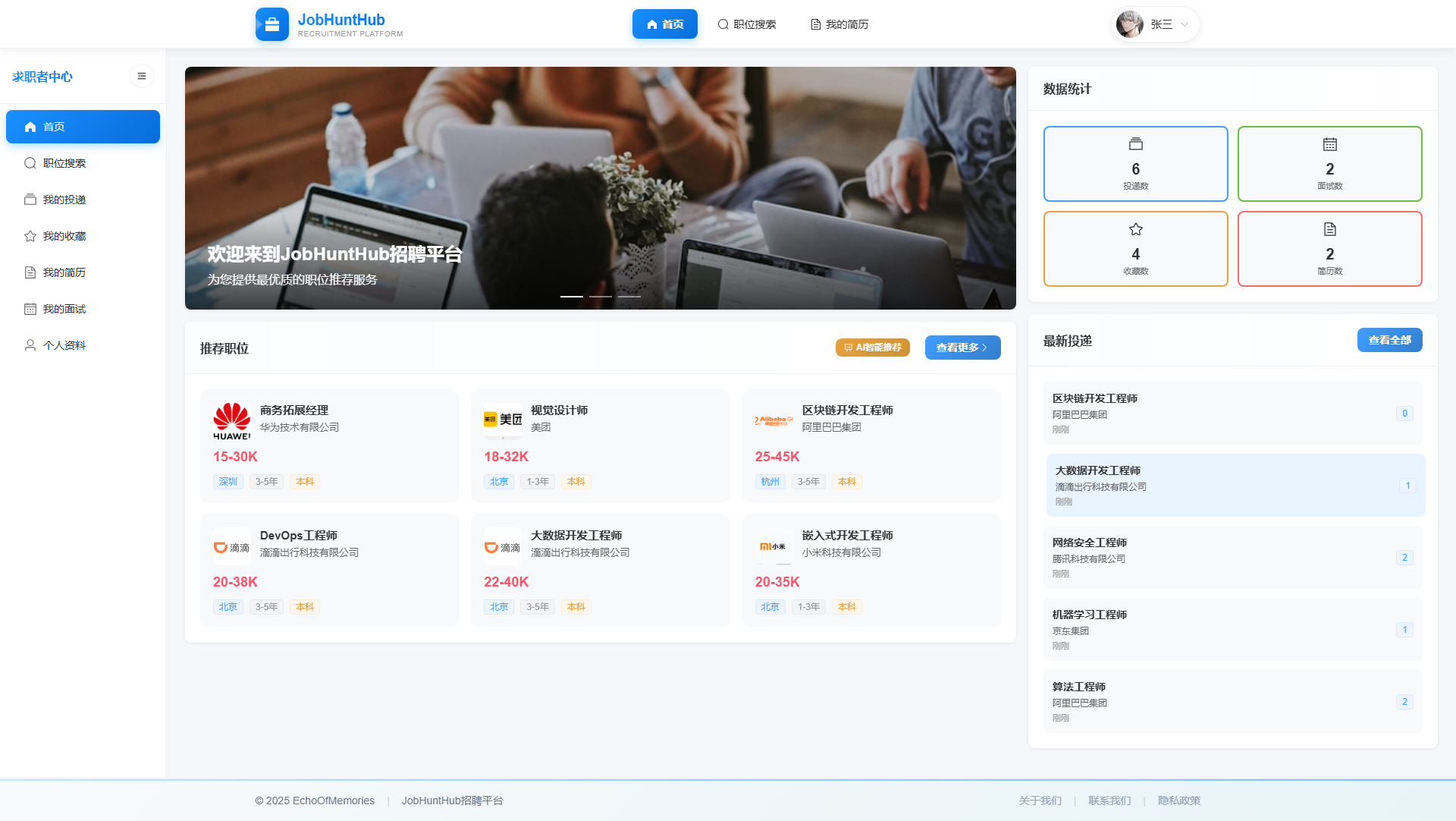This screenshot has height=821, width=1456.
Task: Open 职位搜索 in the left sidebar
Action: pos(83,163)
